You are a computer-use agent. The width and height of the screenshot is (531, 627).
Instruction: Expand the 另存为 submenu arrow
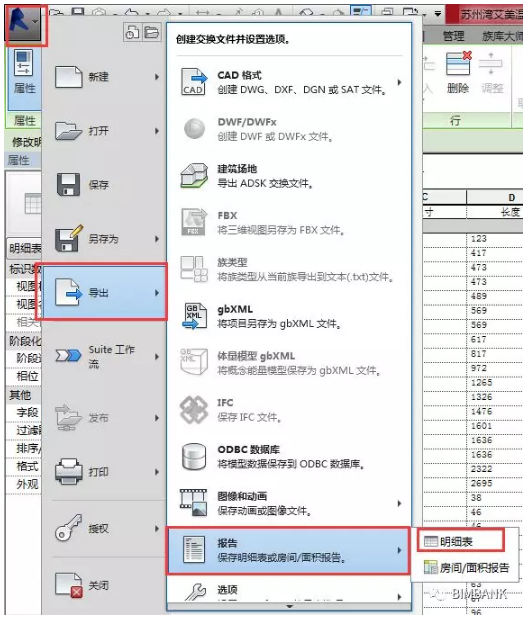coord(157,239)
